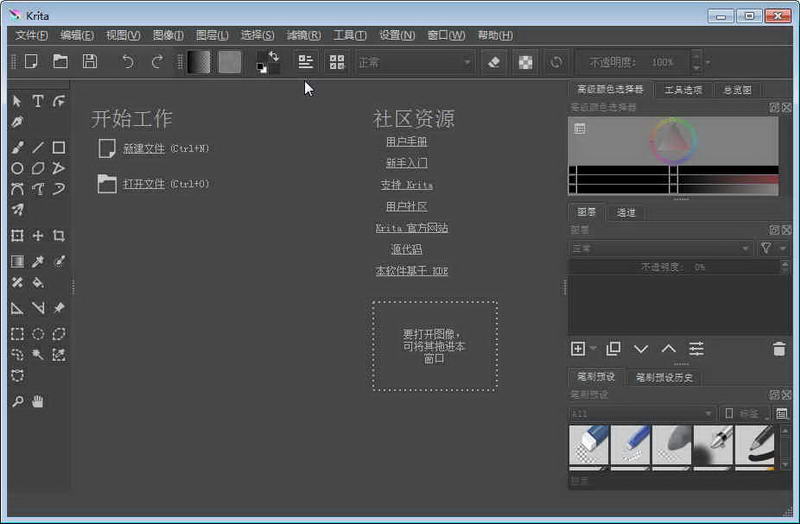The height and width of the screenshot is (524, 800).
Task: Select the Multibrush tool
Action: pos(17,210)
